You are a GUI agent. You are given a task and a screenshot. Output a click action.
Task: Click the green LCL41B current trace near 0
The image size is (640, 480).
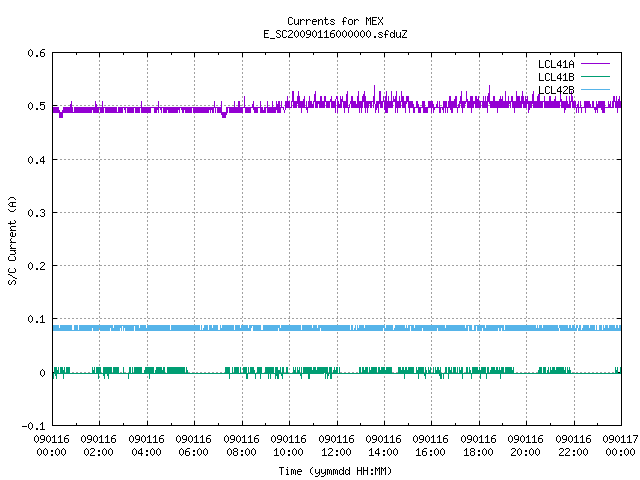[337, 371]
